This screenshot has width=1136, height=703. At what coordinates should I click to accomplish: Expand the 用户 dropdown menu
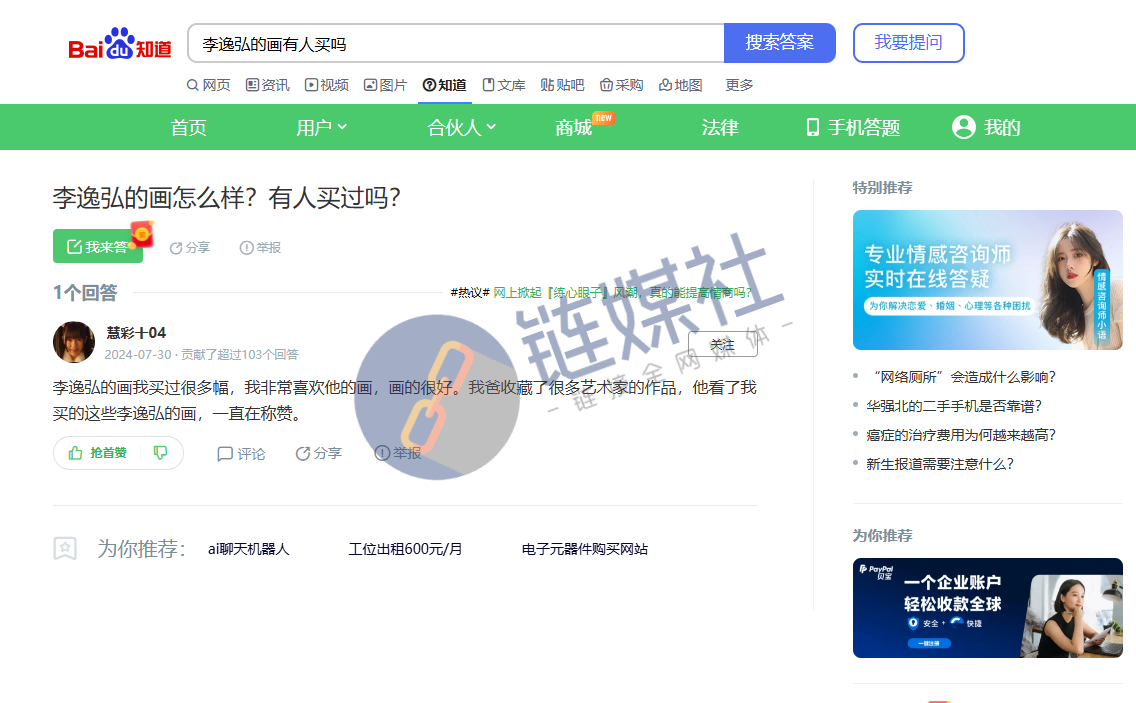click(322, 127)
